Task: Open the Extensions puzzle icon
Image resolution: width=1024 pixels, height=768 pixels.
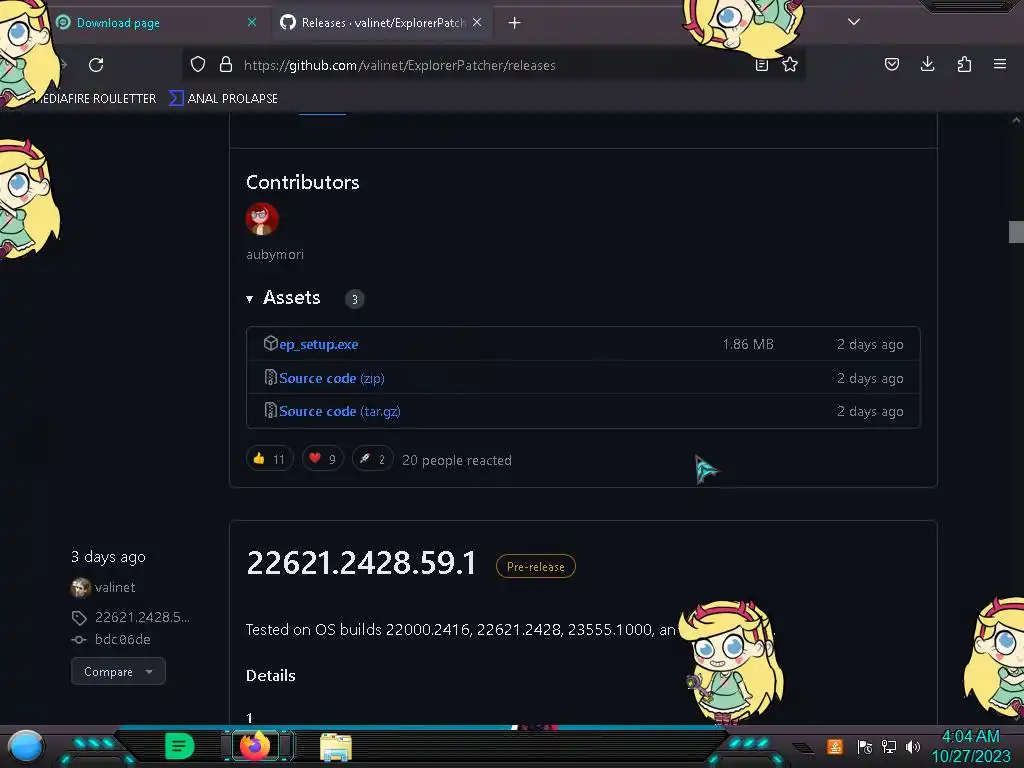Action: (x=964, y=64)
